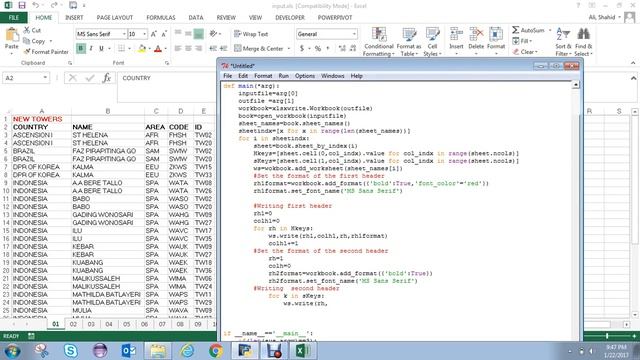Open Format as Table gallery
The height and width of the screenshot is (360, 640).
coord(409,42)
